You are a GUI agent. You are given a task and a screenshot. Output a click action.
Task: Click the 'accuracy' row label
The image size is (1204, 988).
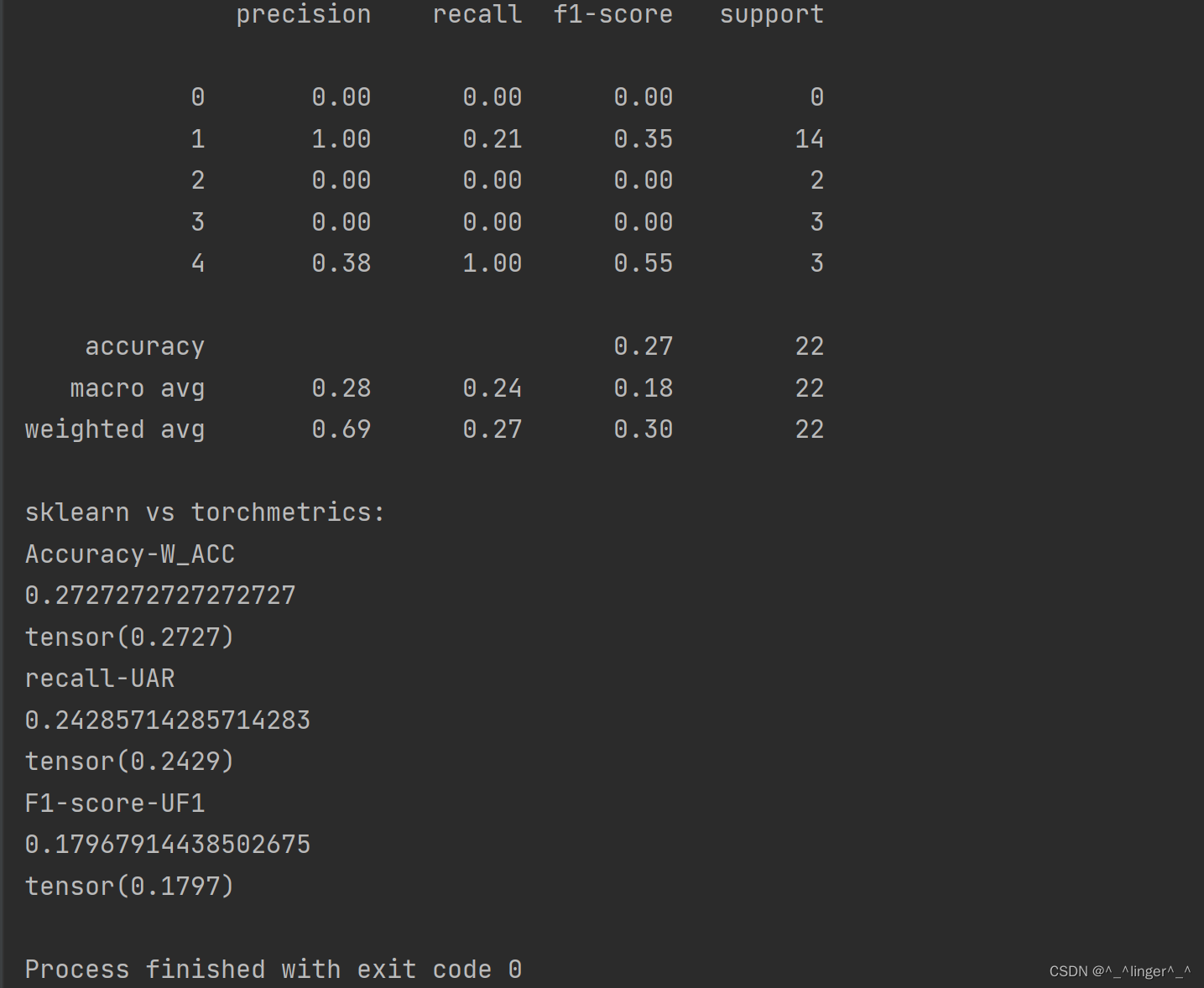point(145,347)
